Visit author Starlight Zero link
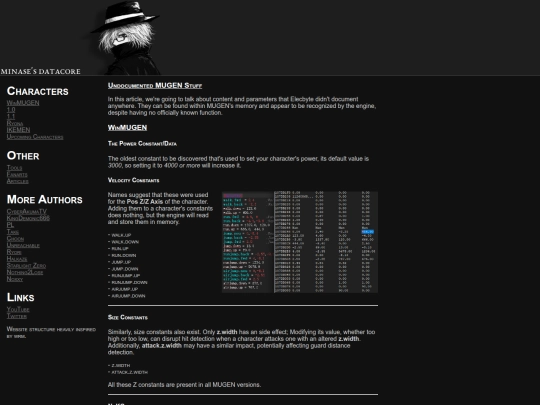This screenshot has height=405, width=540. (x=26, y=266)
